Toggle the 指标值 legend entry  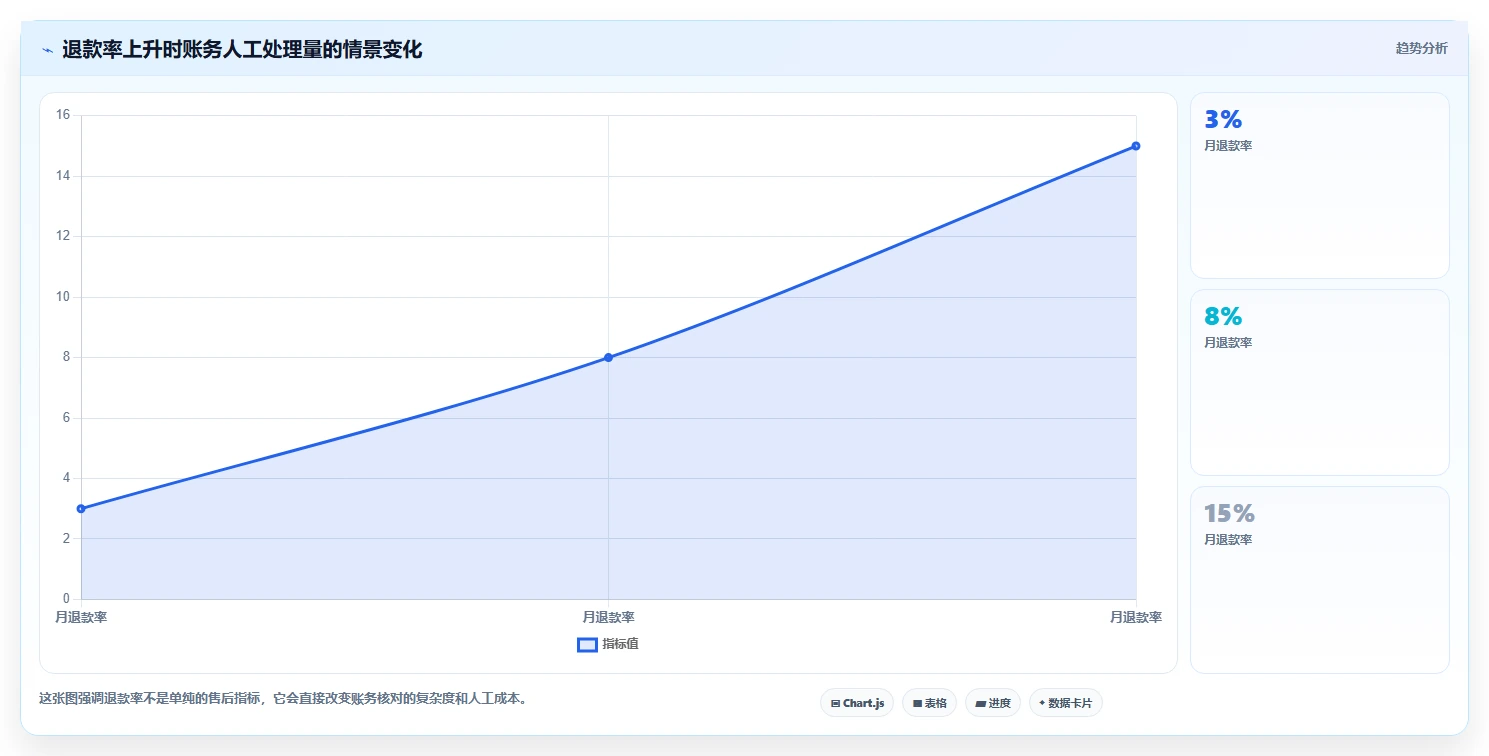click(x=608, y=644)
